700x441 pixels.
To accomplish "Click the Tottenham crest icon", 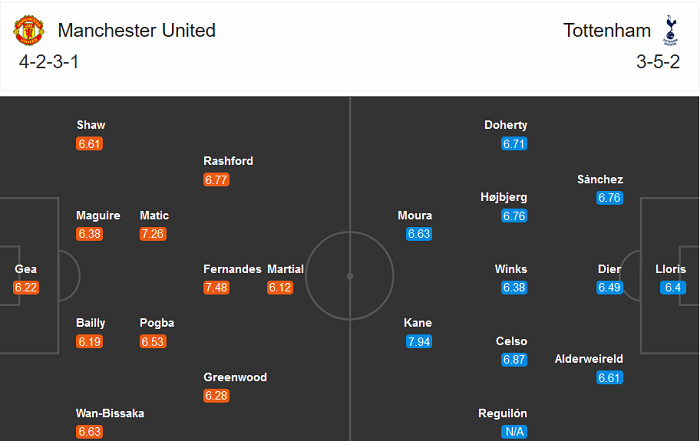I will [x=670, y=29].
